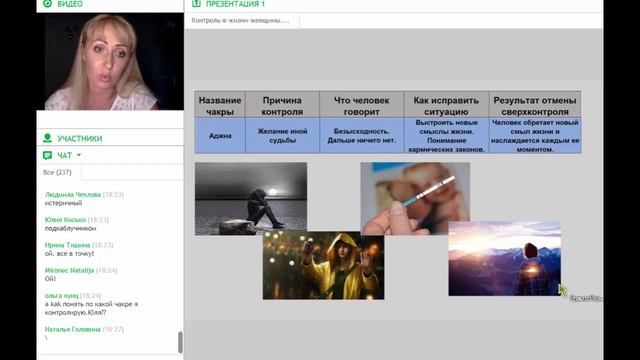640x360 pixels.
Task: Click the mountain sunrise image
Action: pos(504,259)
